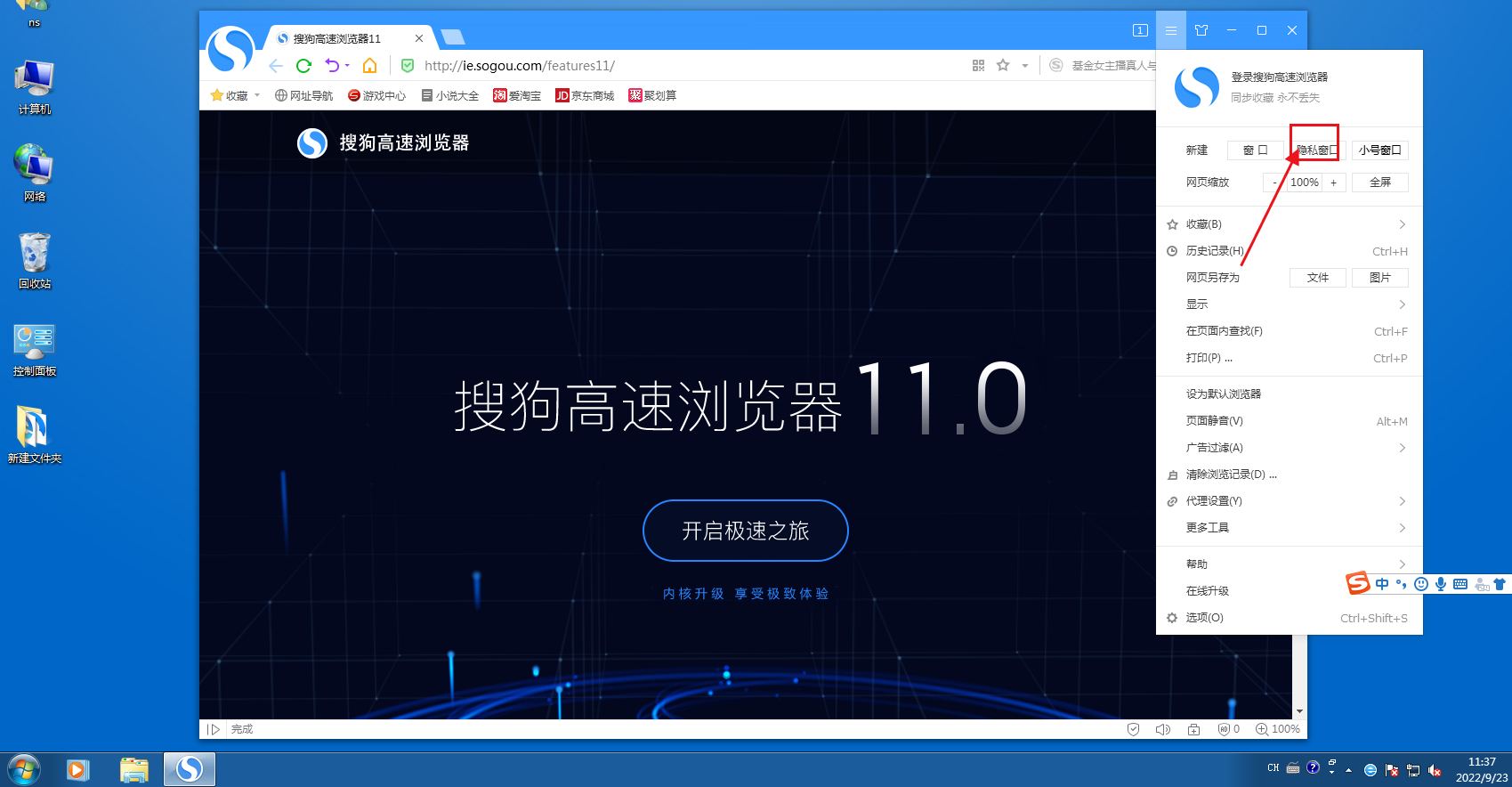Click new 窗口 button in menu
This screenshot has width=1512, height=787.
point(1256,150)
